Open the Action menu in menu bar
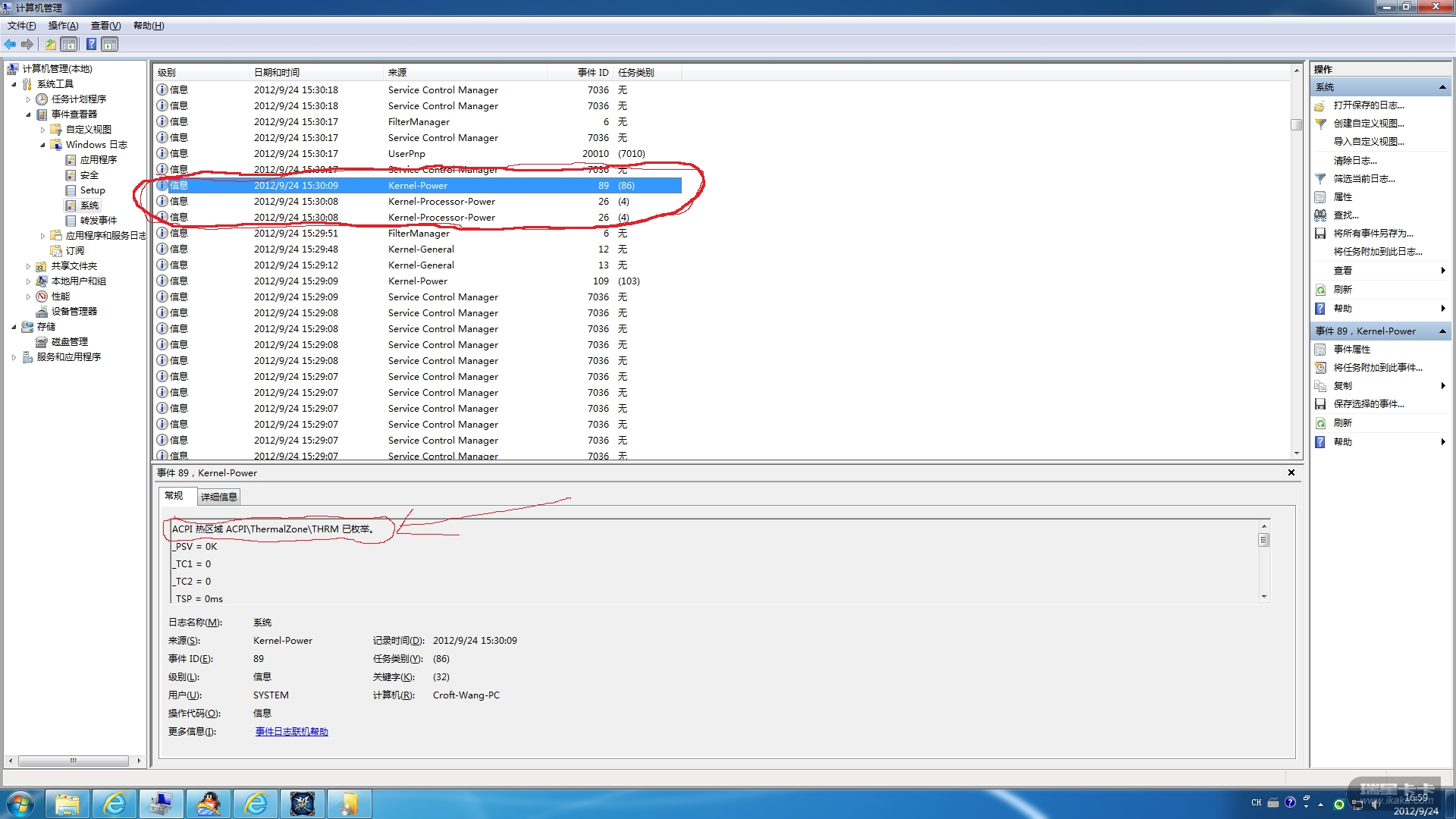Image resolution: width=1456 pixels, height=819 pixels. pos(63,26)
